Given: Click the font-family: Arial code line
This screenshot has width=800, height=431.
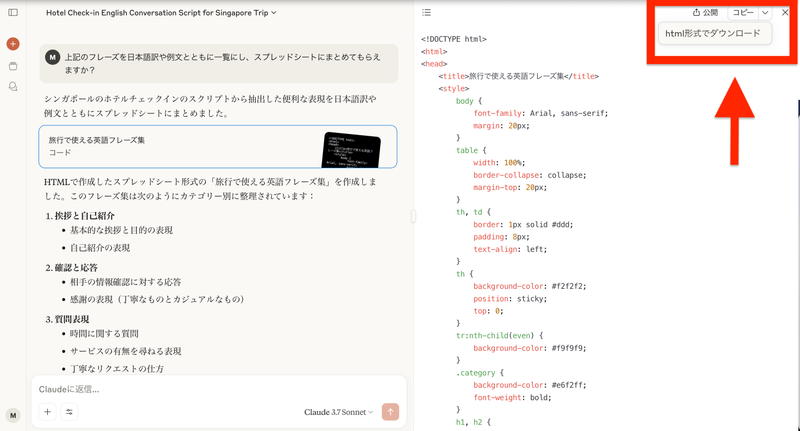Looking at the screenshot, I should pyautogui.click(x=541, y=113).
